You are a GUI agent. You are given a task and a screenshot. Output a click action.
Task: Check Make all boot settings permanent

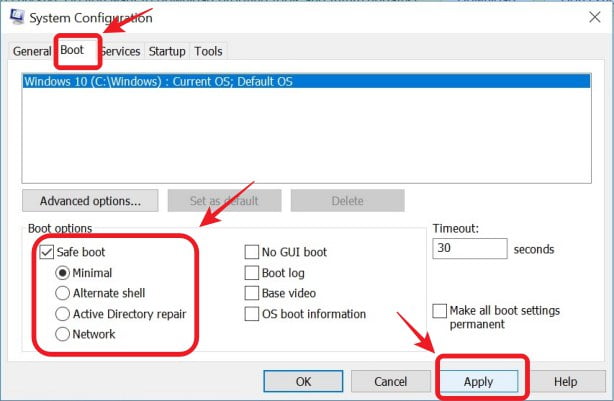click(x=441, y=311)
